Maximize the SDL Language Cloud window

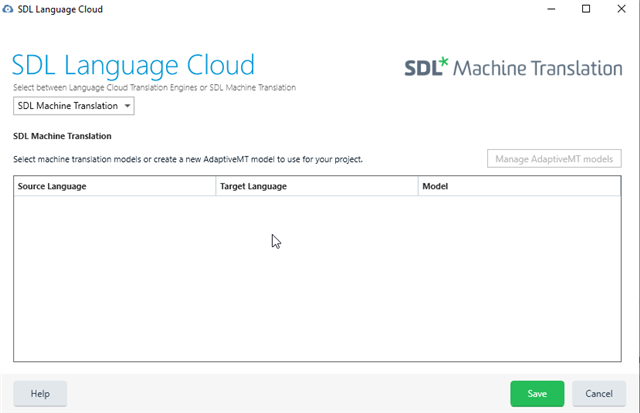click(586, 9)
